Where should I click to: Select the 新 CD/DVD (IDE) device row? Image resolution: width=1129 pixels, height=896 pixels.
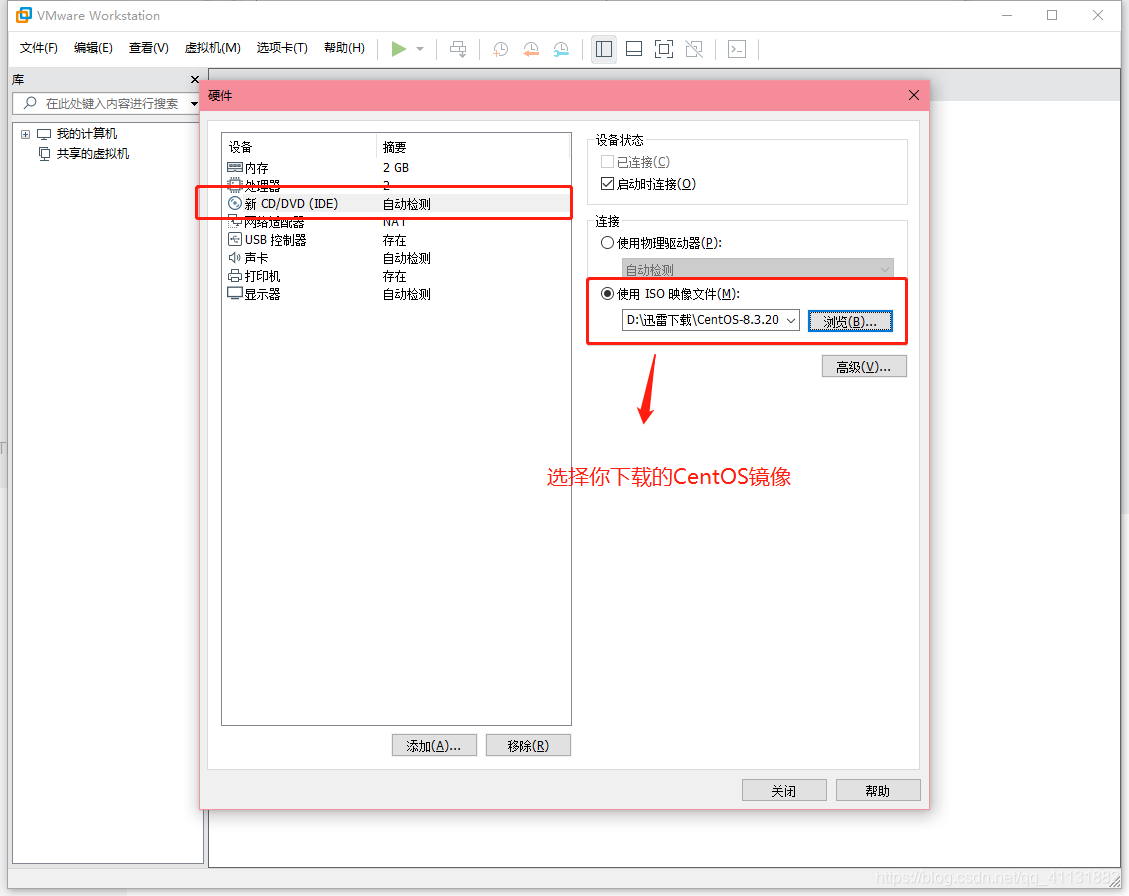tap(397, 204)
